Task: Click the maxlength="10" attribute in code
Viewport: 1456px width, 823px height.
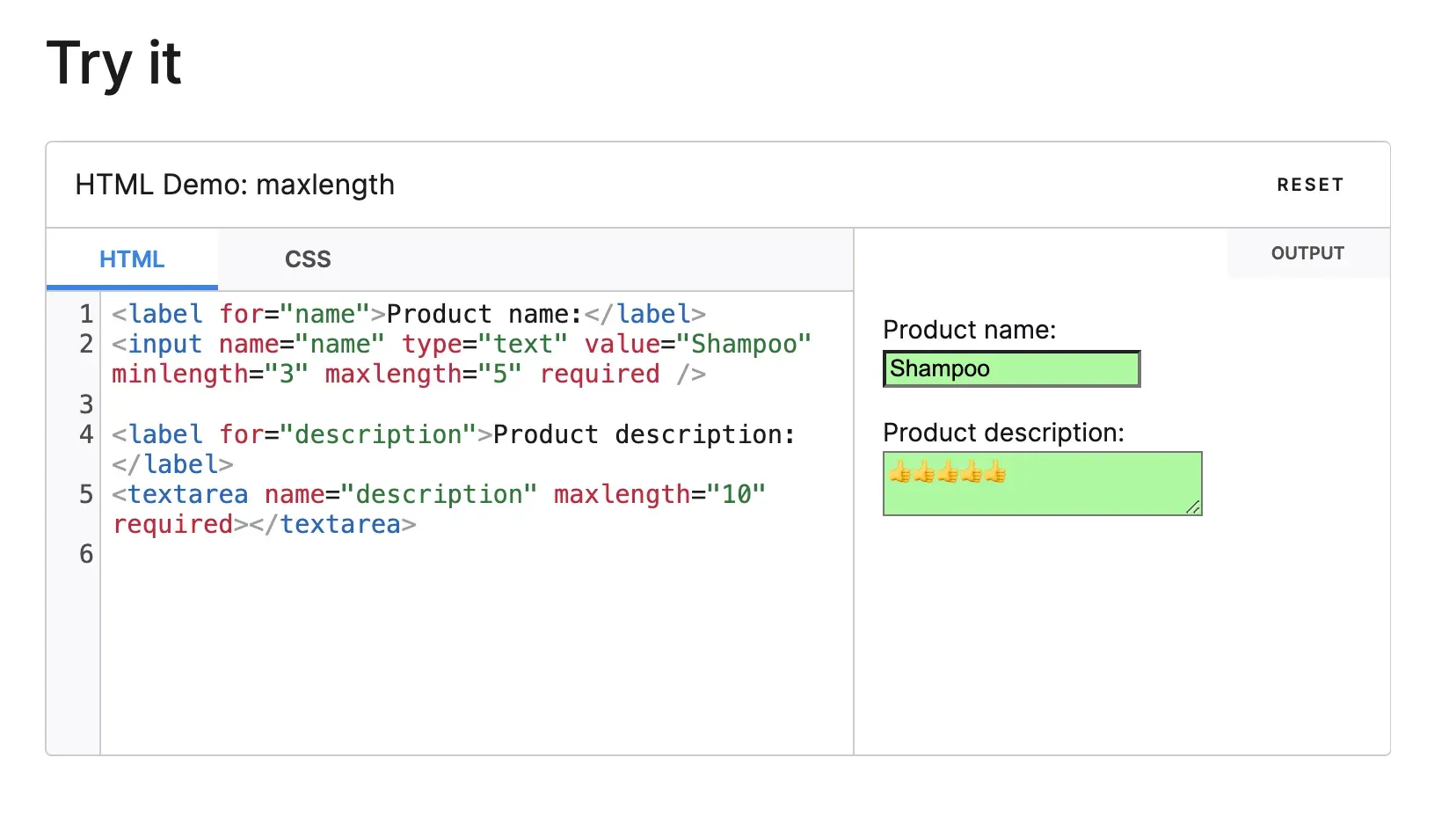Action: pyautogui.click(x=659, y=494)
